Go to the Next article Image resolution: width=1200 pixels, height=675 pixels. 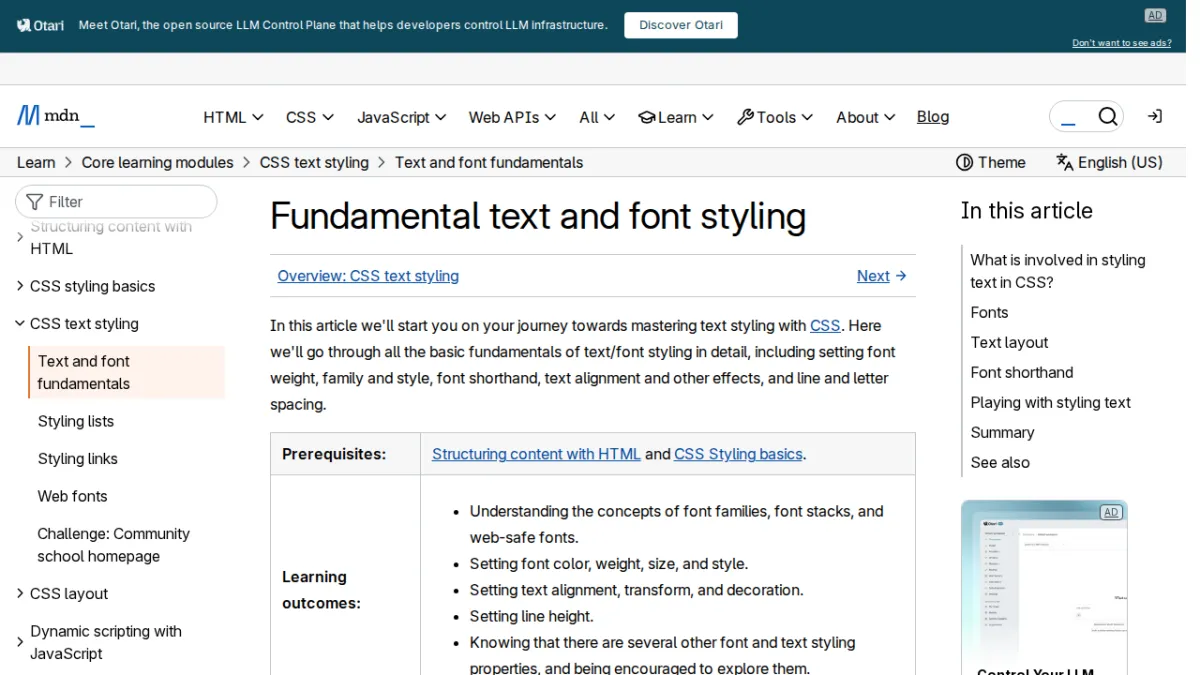[x=882, y=276]
